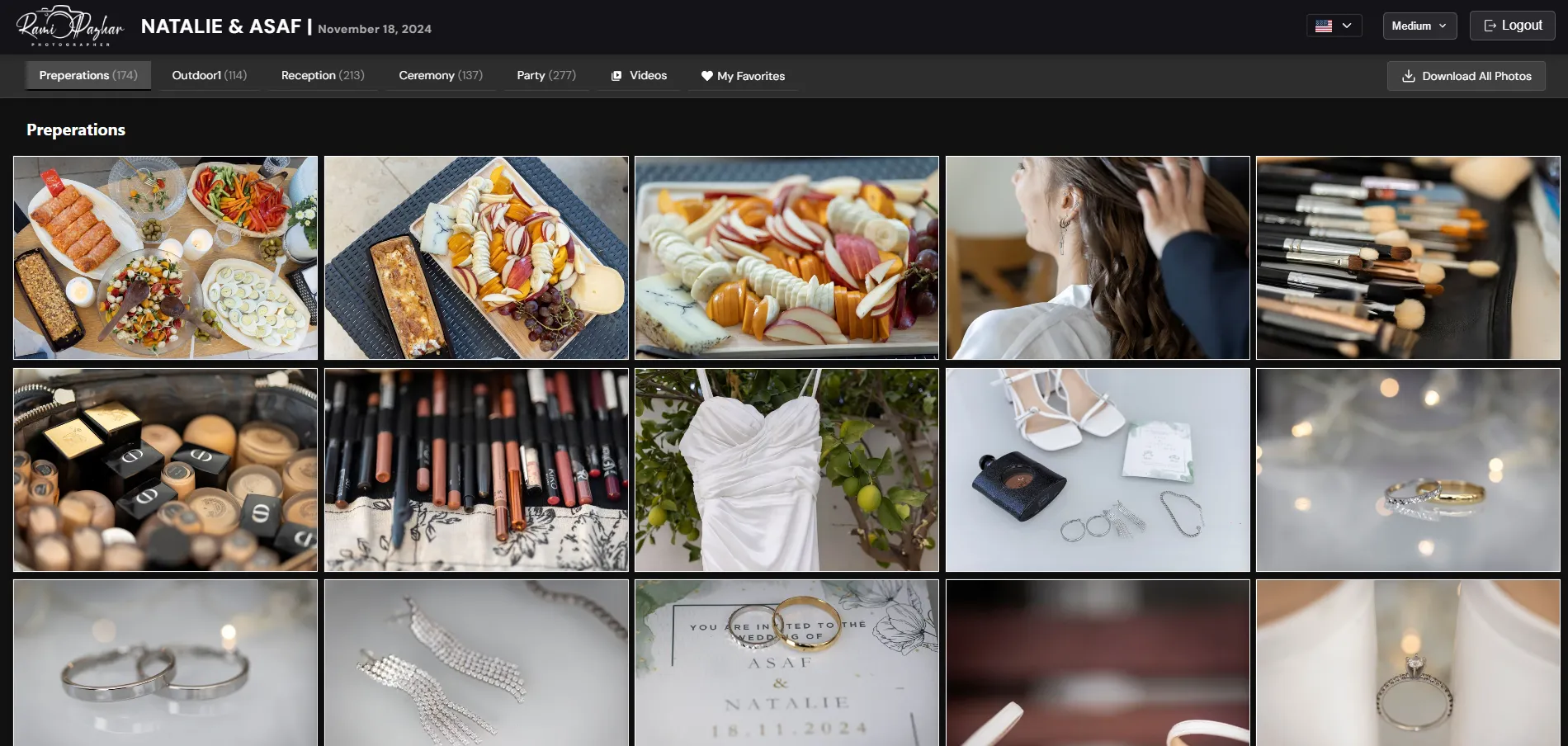The width and height of the screenshot is (1568, 746).
Task: Select the video camera icon beside Videos
Action: pos(616,76)
